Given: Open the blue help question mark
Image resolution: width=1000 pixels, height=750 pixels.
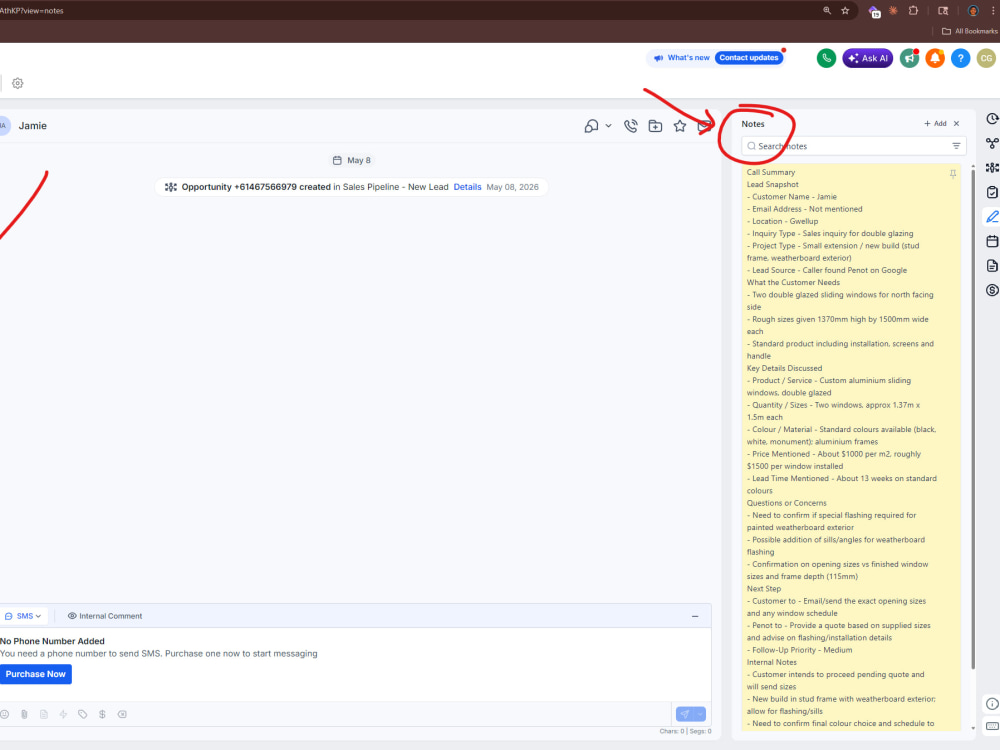Looking at the screenshot, I should [960, 58].
